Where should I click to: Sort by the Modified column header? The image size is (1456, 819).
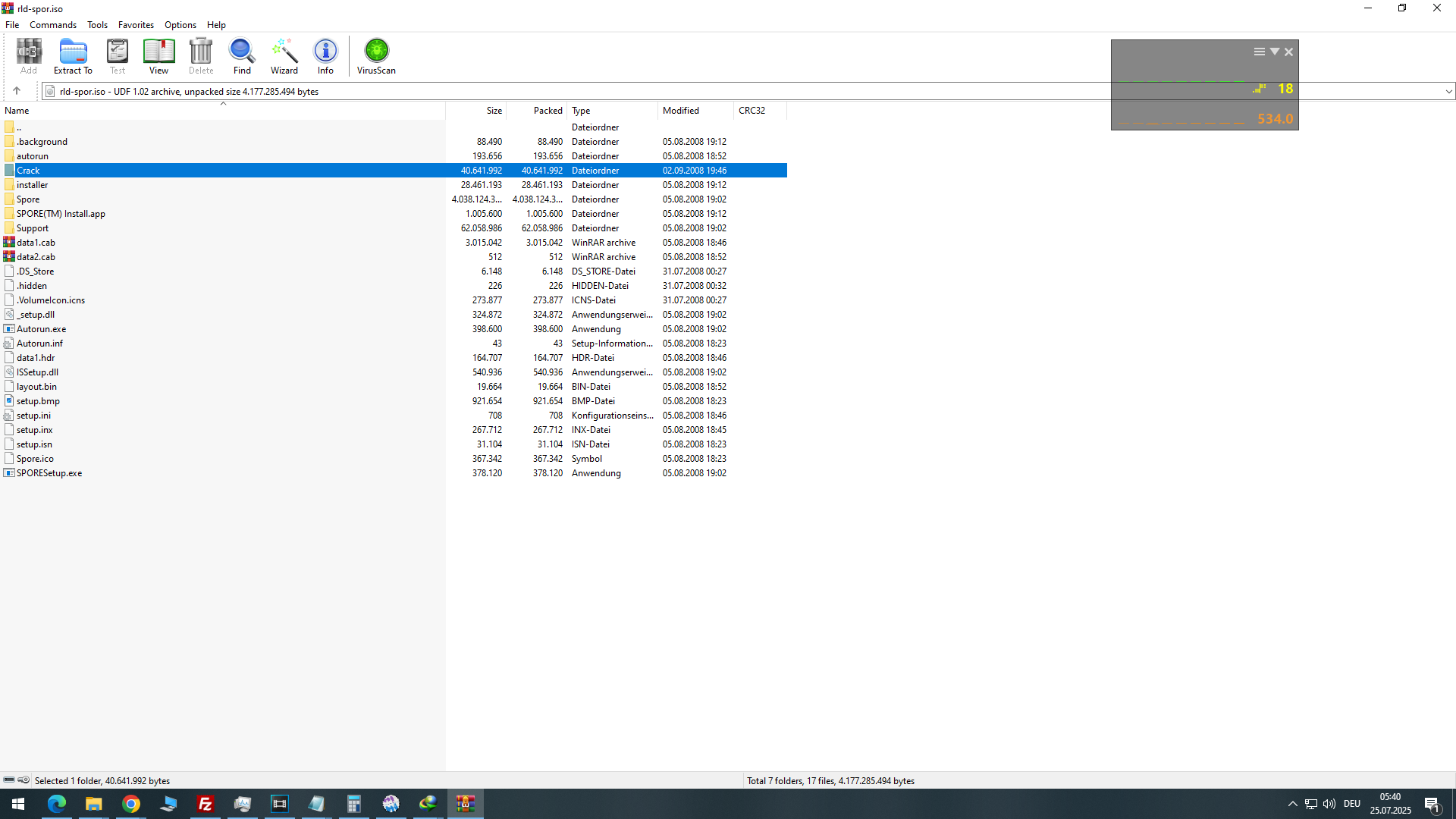pyautogui.click(x=696, y=111)
